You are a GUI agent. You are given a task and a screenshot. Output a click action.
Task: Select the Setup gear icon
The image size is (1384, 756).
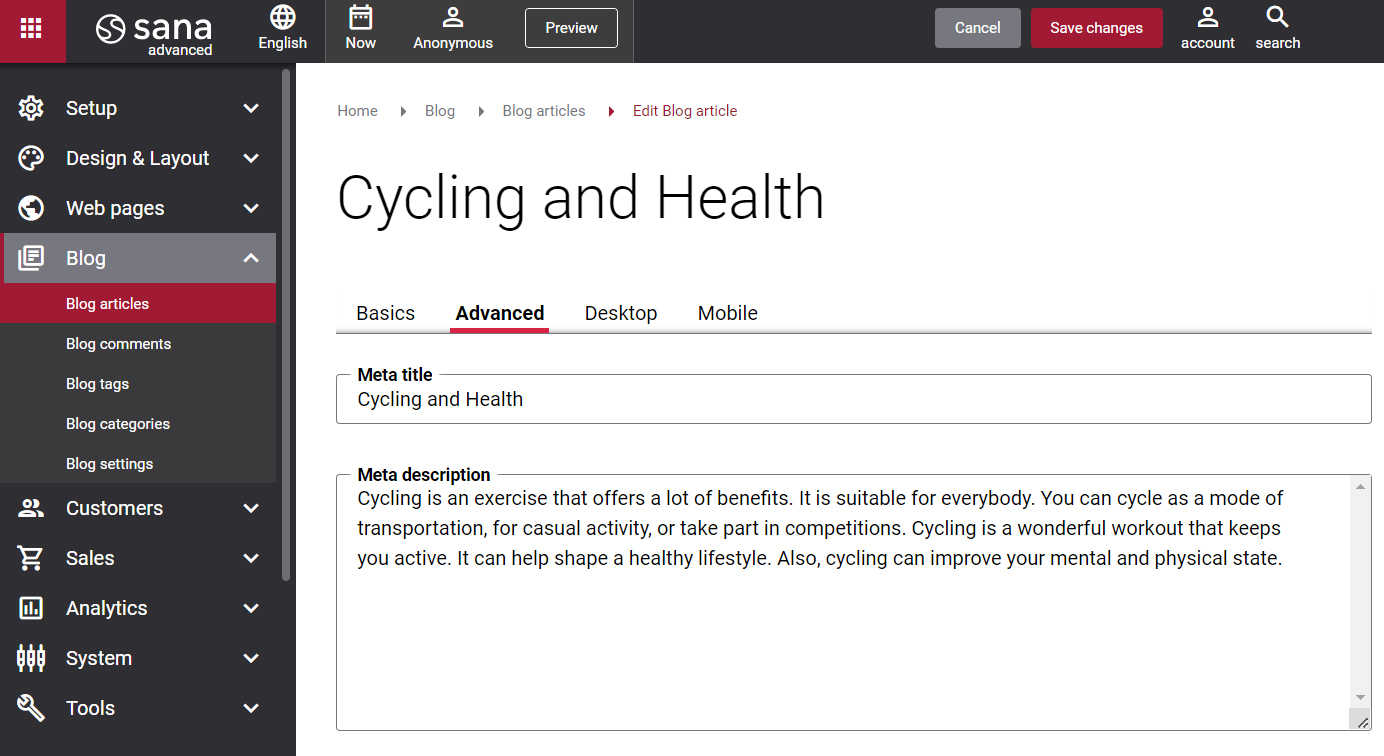(30, 108)
